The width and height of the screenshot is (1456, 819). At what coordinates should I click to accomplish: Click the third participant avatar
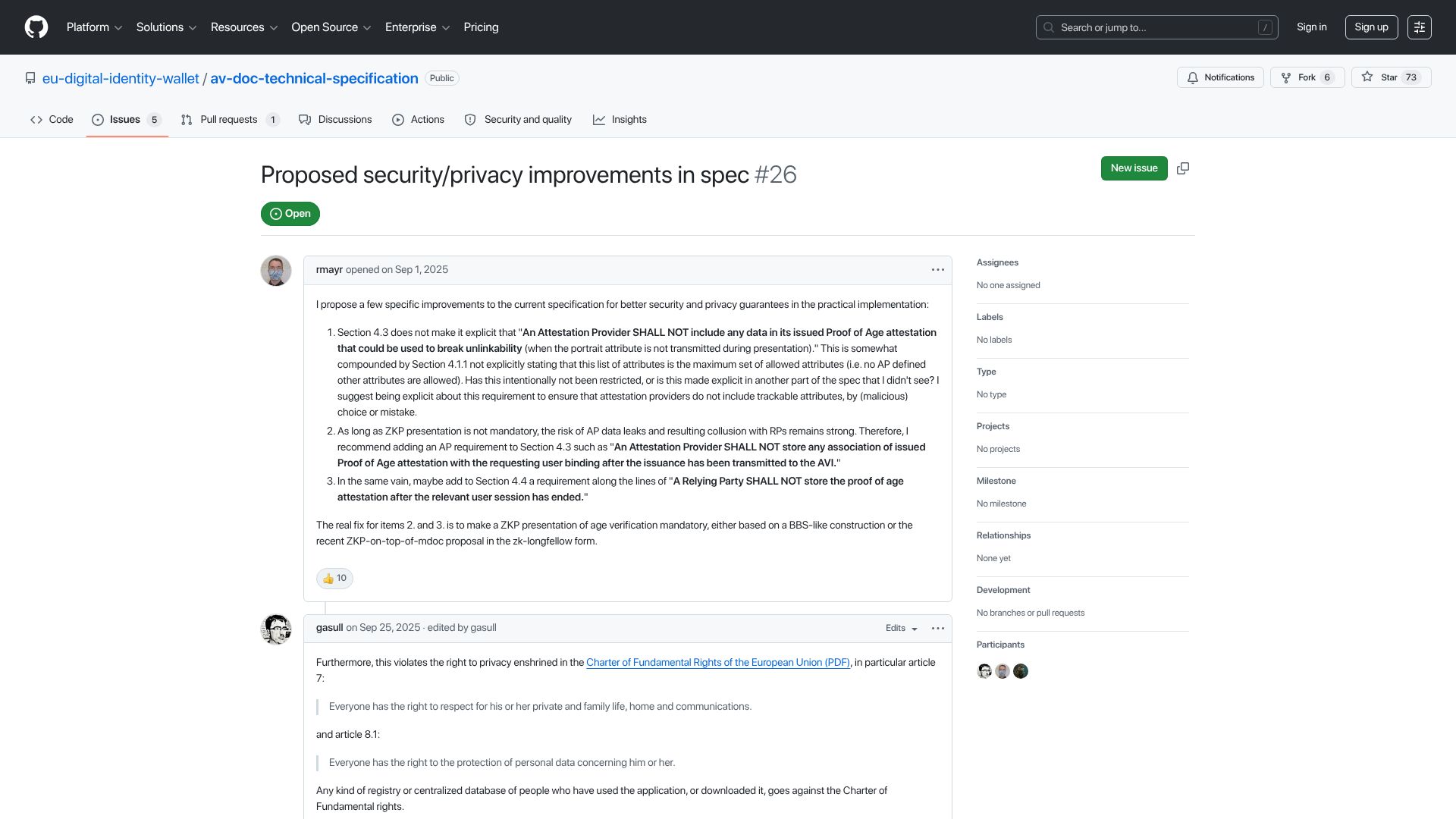[1021, 671]
